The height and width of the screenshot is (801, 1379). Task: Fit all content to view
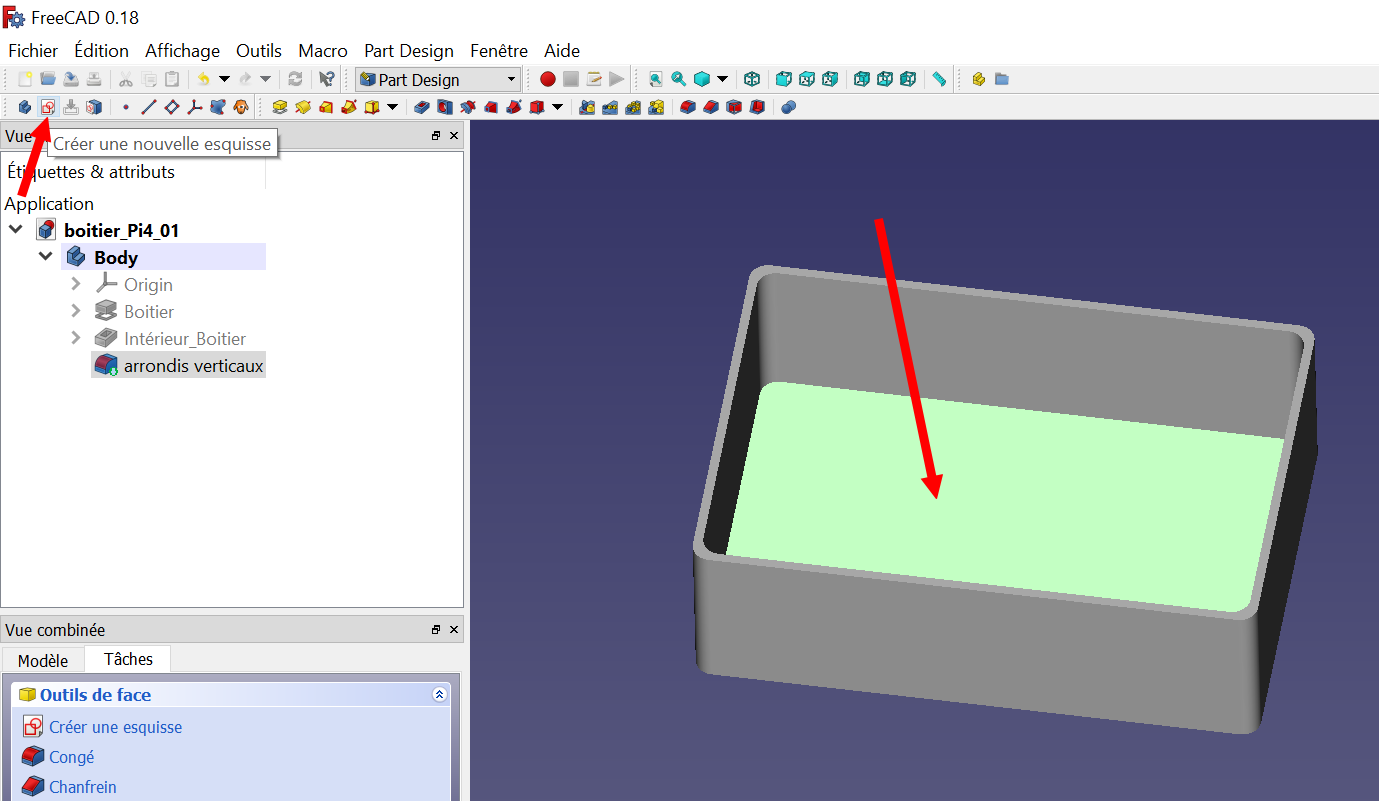(655, 79)
